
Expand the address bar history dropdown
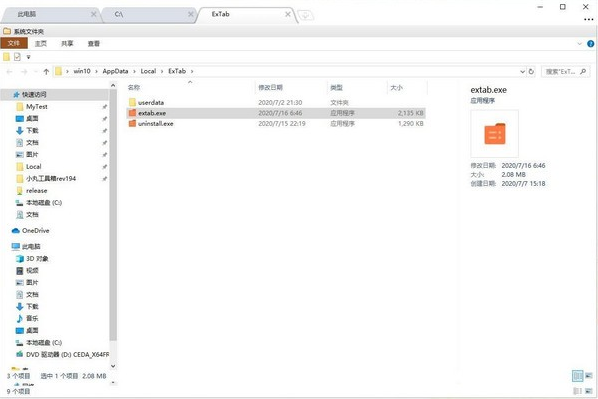point(522,71)
